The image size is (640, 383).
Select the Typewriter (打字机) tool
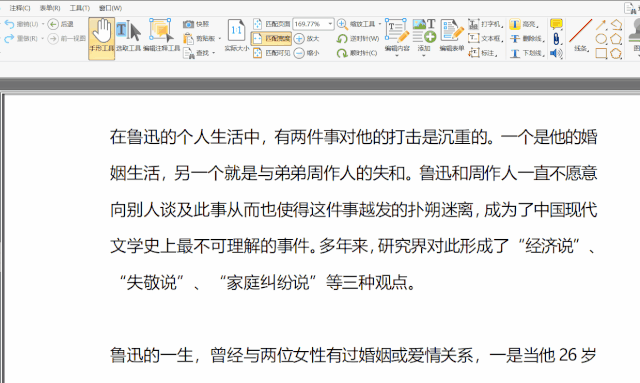[486, 24]
